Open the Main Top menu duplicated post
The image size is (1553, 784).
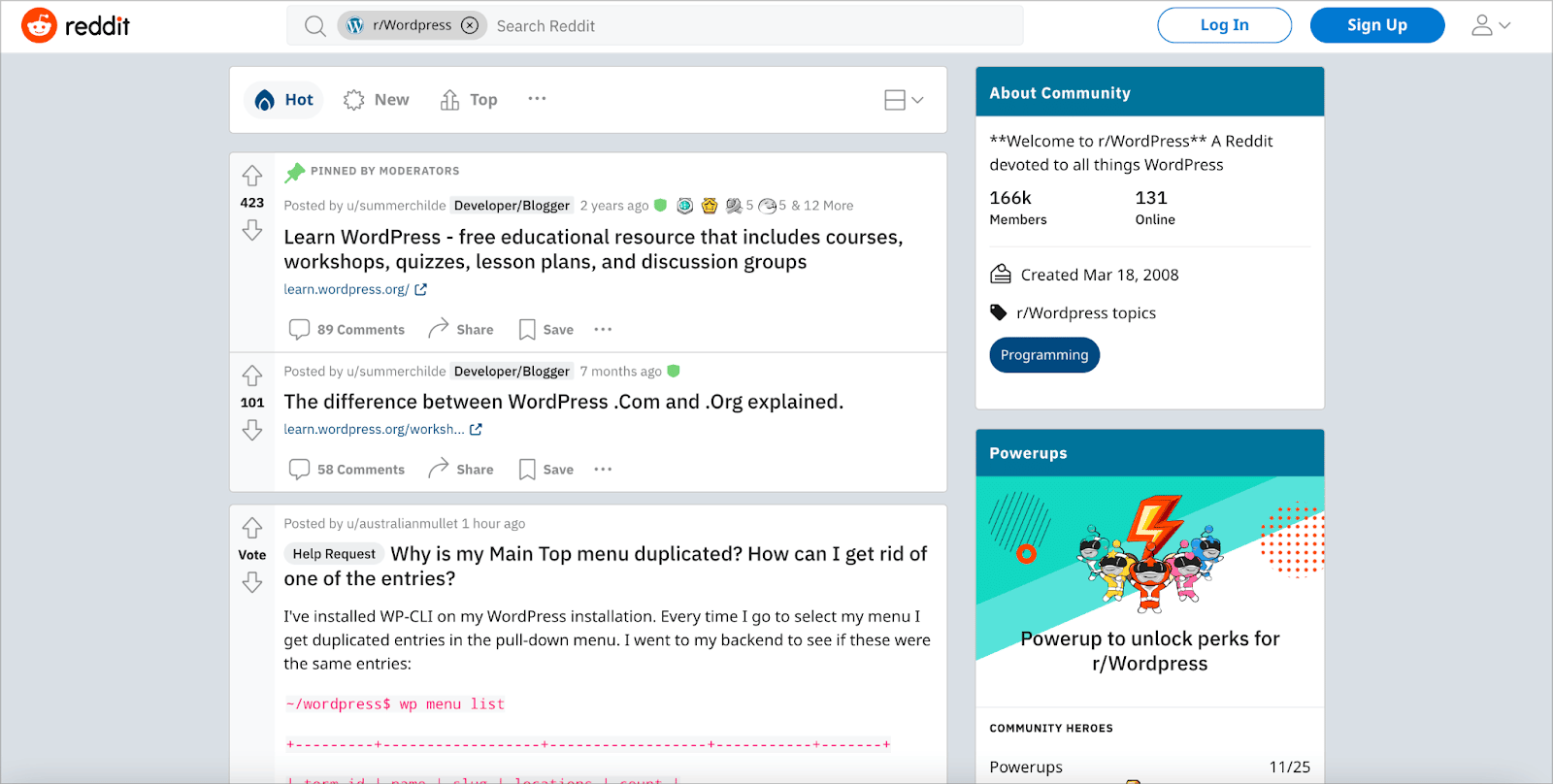(606, 567)
